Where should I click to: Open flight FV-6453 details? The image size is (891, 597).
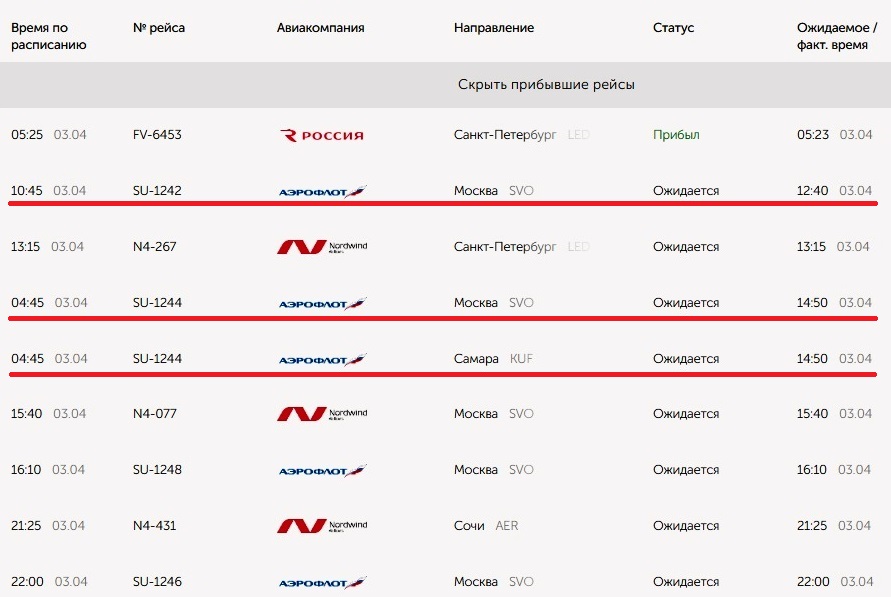point(157,135)
